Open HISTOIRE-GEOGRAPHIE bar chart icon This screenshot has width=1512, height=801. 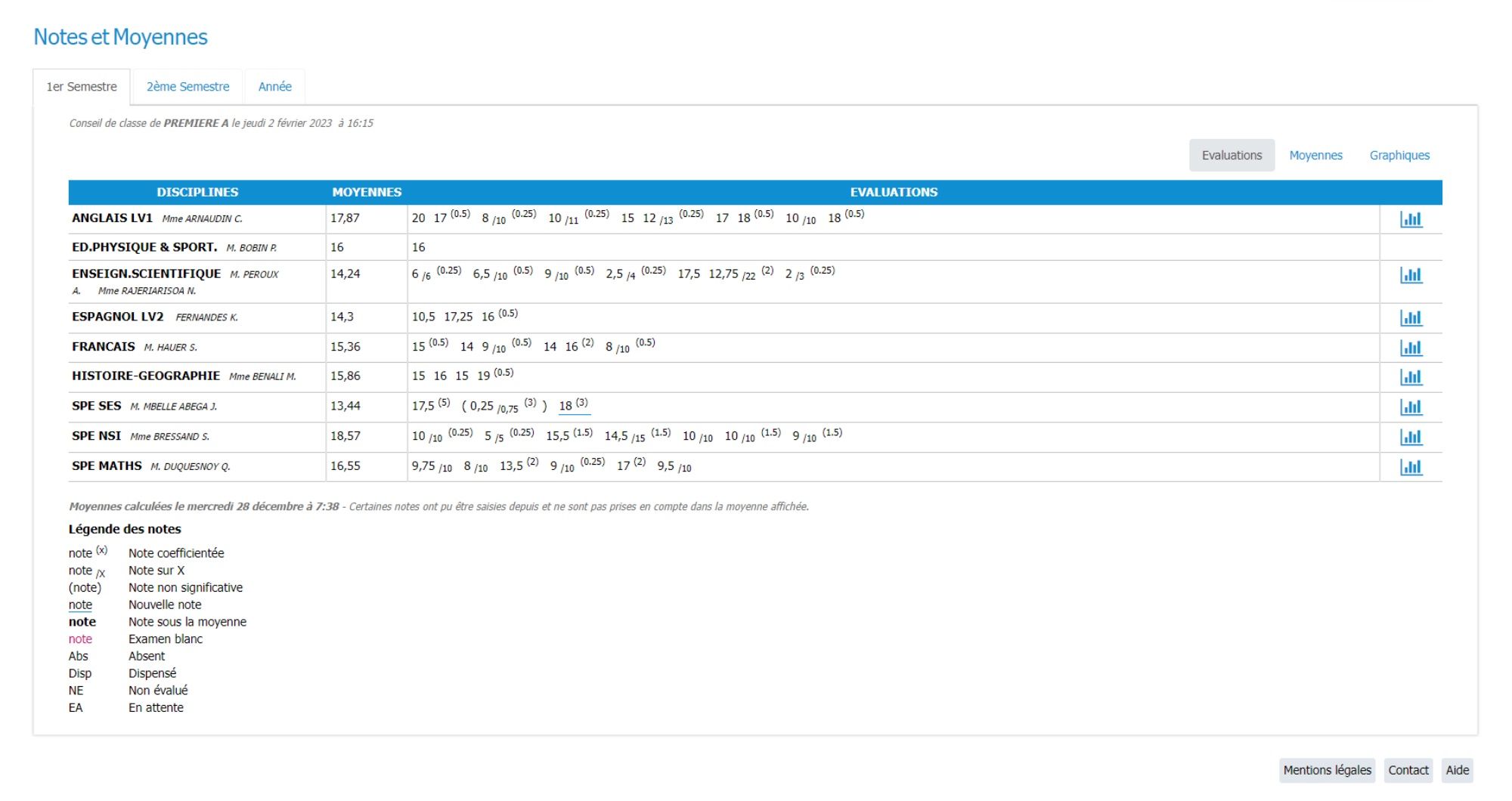tap(1411, 377)
